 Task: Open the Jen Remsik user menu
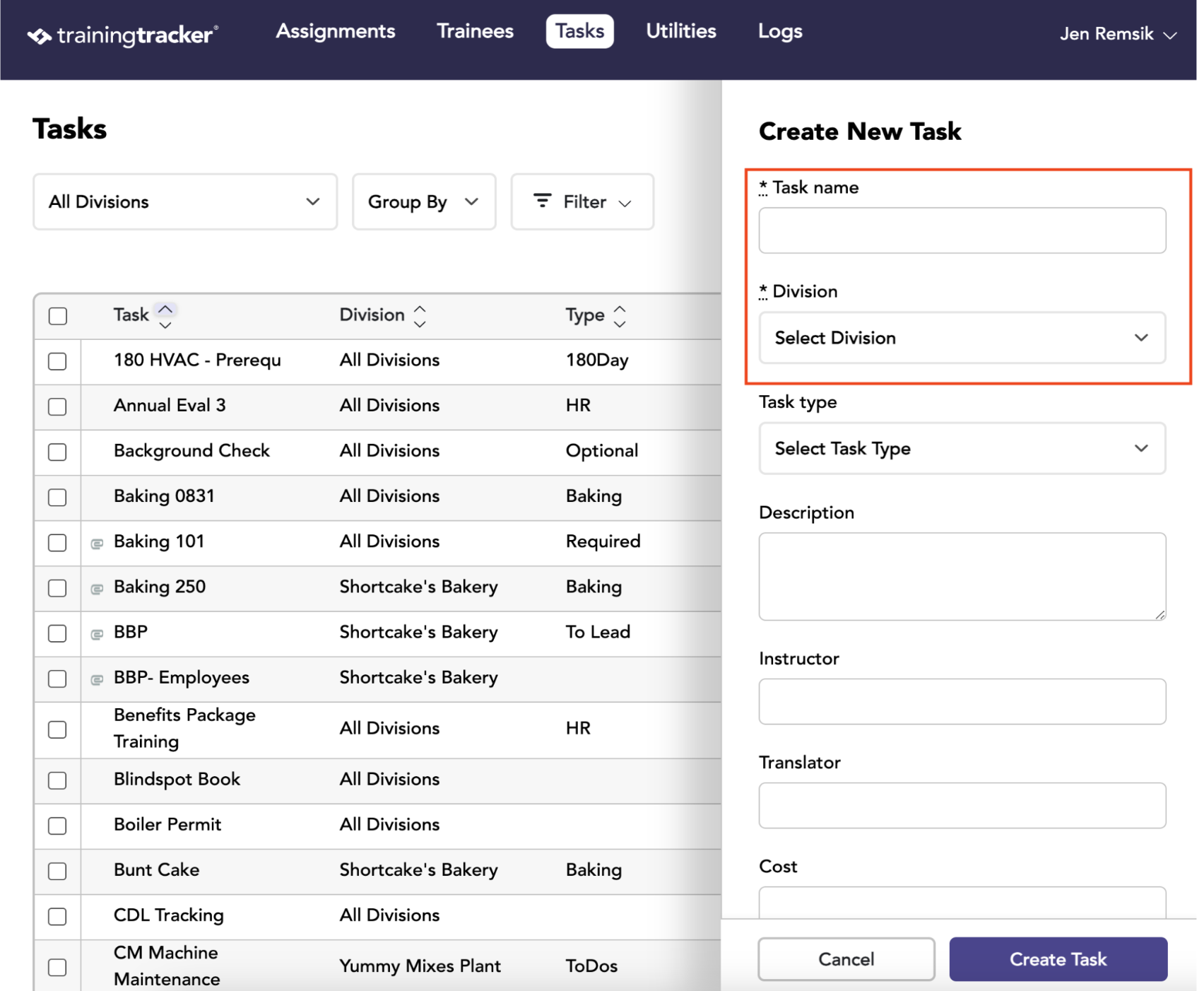tap(1118, 34)
